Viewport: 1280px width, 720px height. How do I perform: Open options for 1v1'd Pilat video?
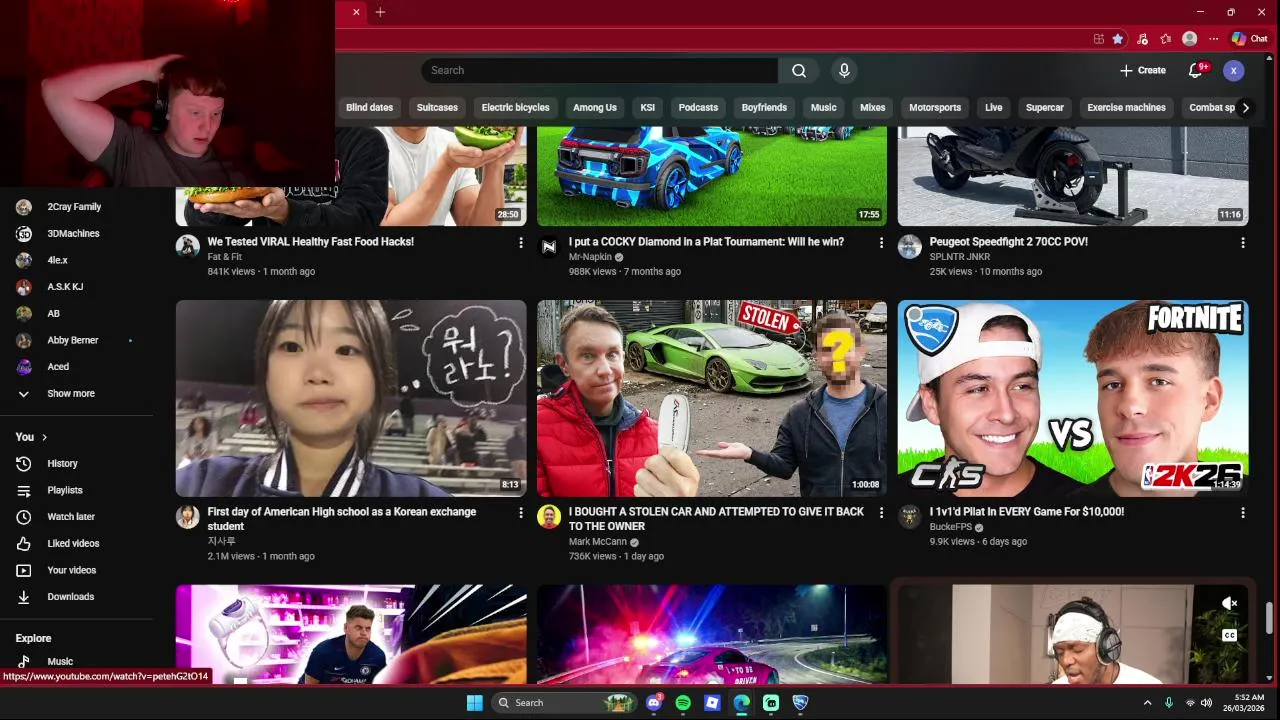1242,513
